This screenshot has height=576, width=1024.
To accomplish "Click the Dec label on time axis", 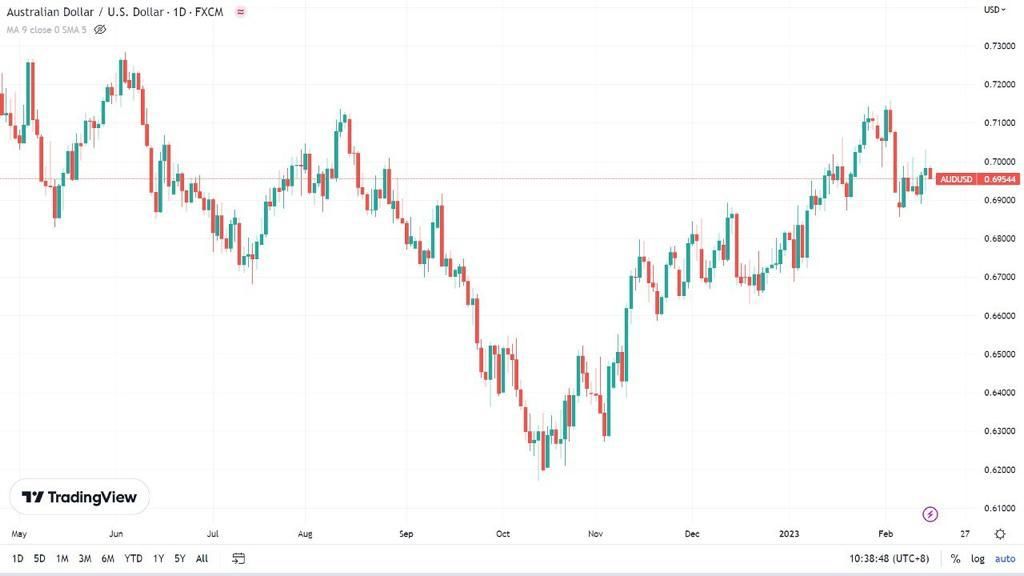I will pos(692,534).
